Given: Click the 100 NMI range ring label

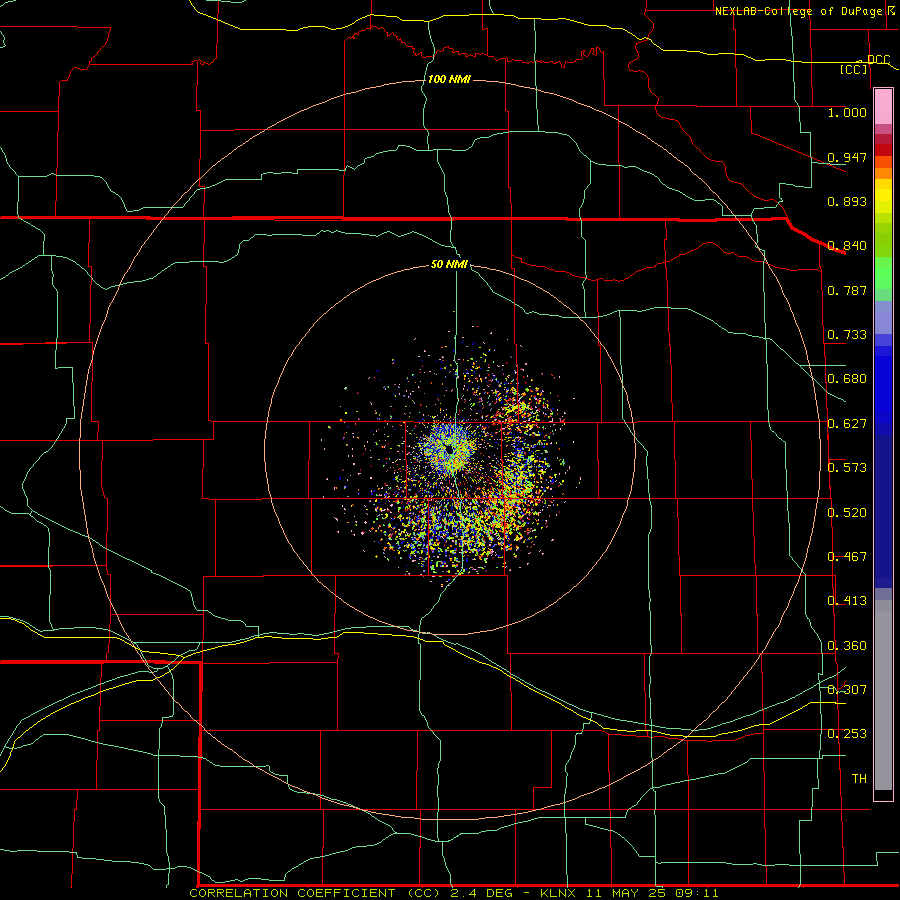Looking at the screenshot, I should [x=449, y=79].
